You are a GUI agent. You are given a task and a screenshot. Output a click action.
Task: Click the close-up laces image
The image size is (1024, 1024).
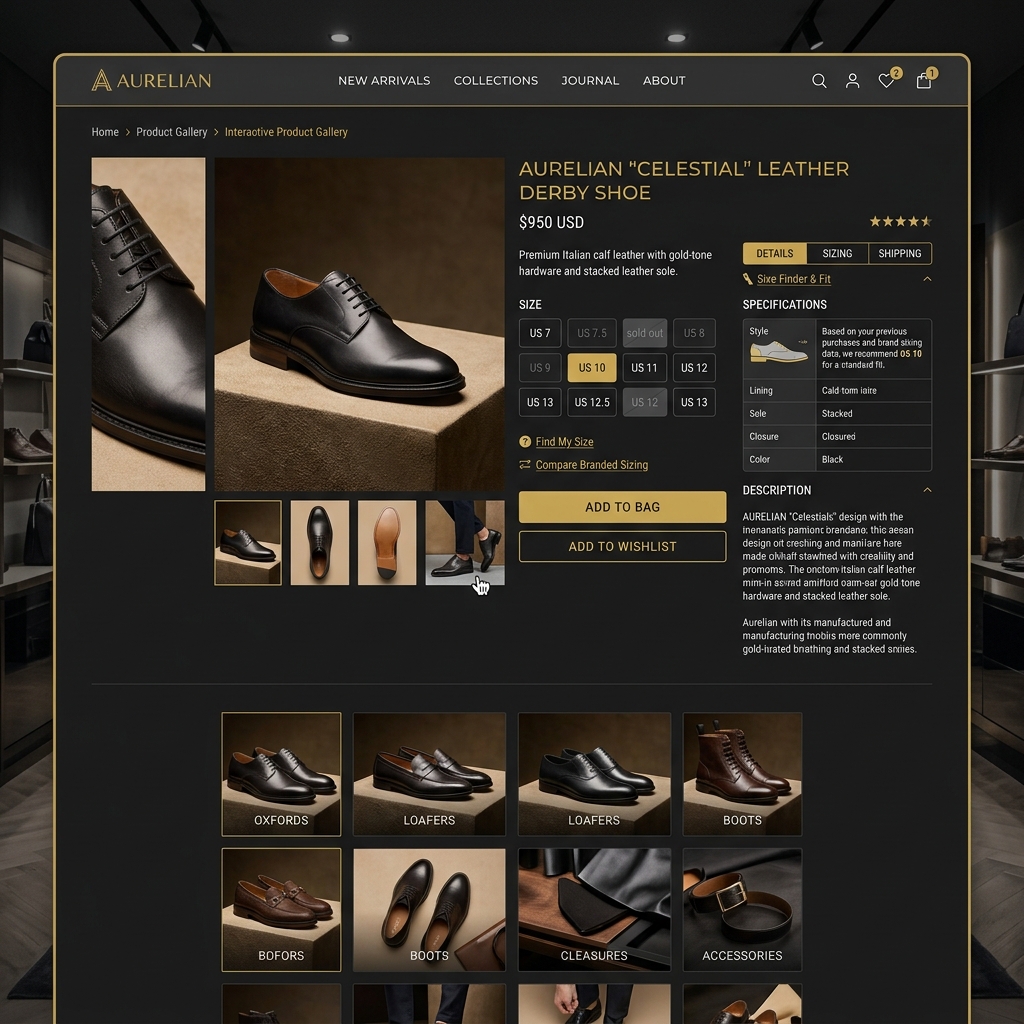(x=148, y=325)
